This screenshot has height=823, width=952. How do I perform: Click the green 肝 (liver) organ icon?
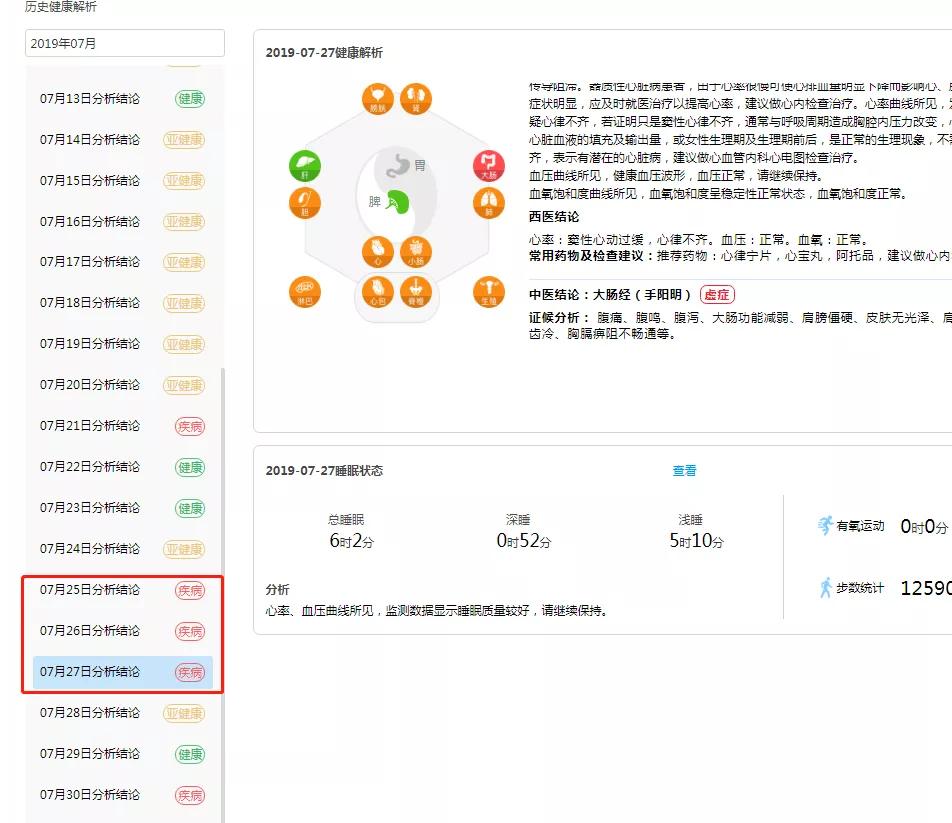coord(304,166)
